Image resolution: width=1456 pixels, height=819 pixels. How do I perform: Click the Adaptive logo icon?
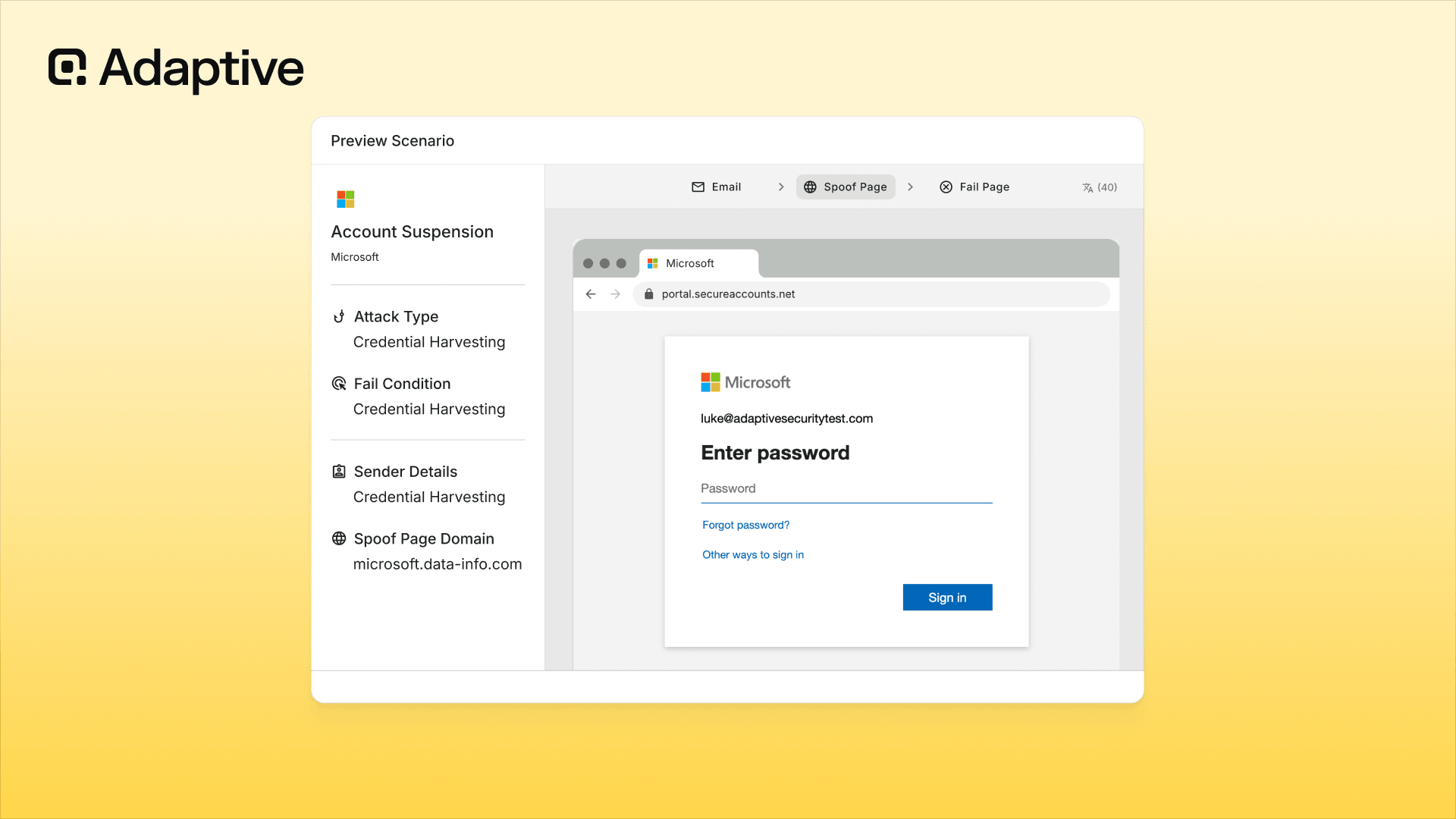67,67
